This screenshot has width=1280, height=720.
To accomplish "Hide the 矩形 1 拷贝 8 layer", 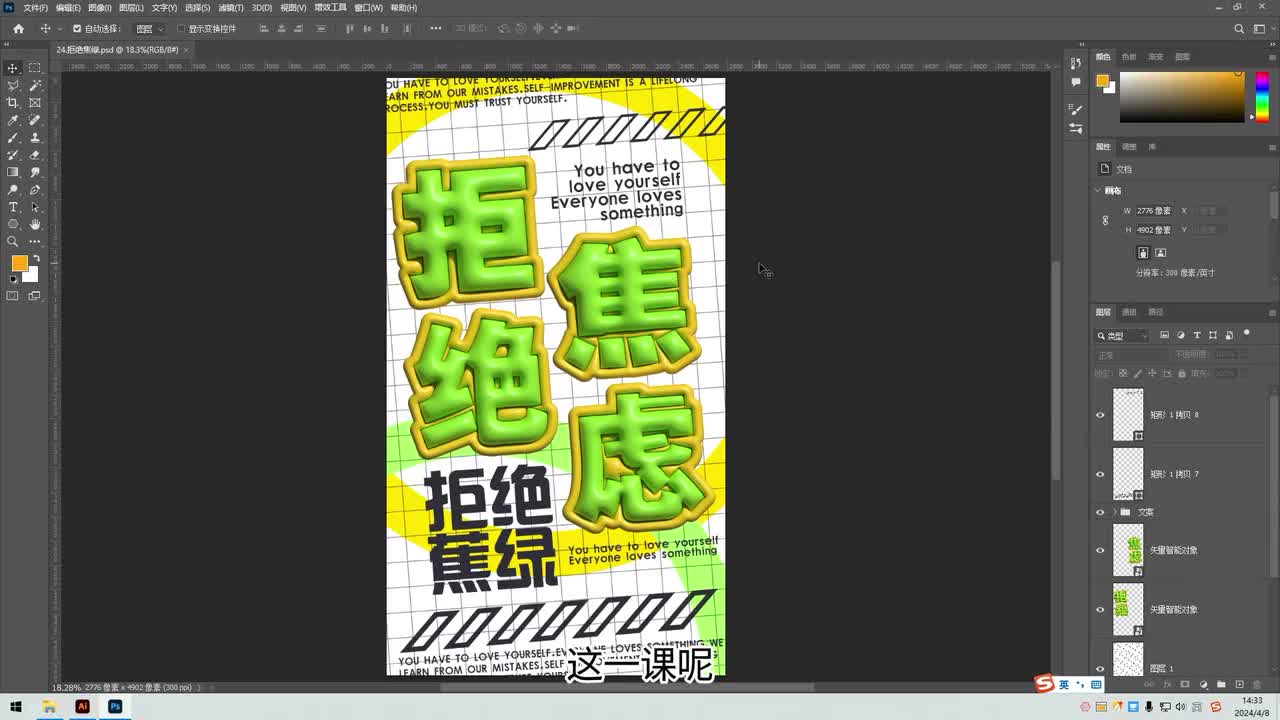I will coord(1100,415).
